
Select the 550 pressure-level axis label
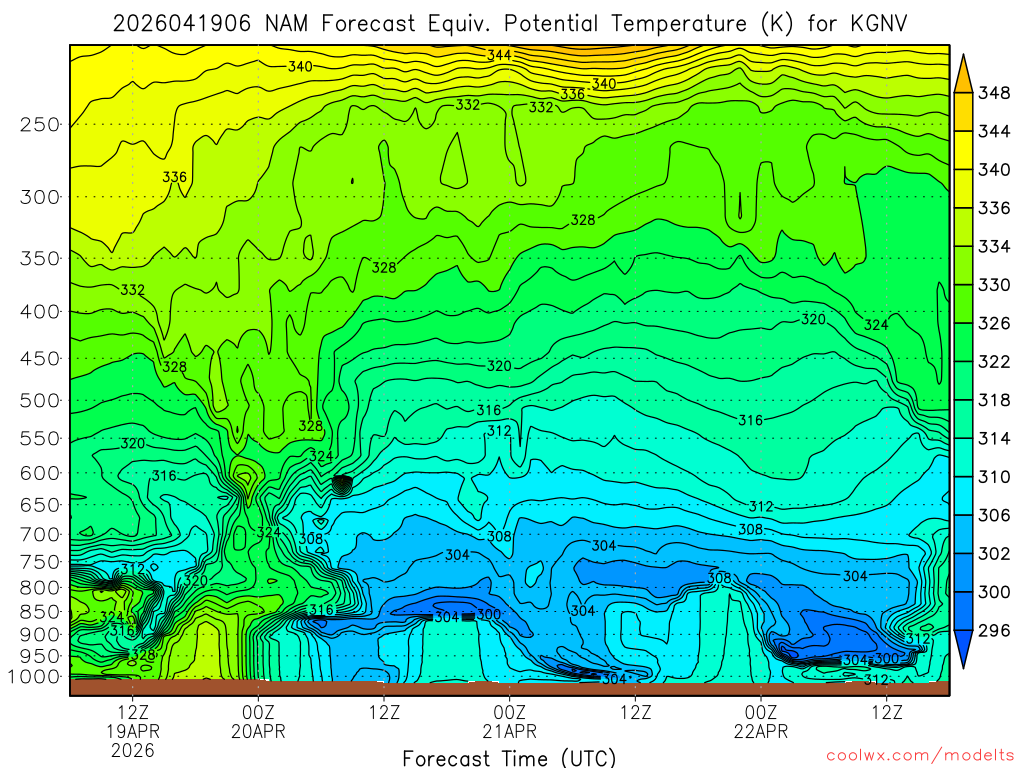point(40,438)
